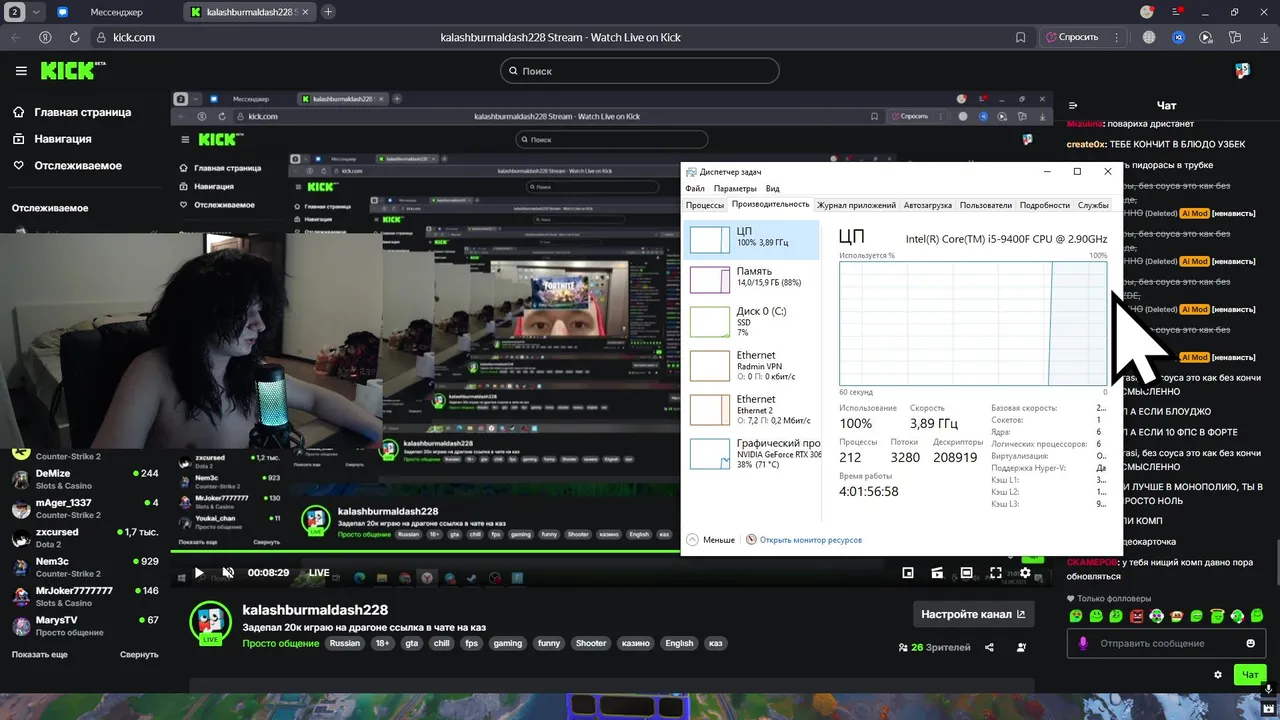Seek on the green stream progress bar

pyautogui.click(x=610, y=552)
